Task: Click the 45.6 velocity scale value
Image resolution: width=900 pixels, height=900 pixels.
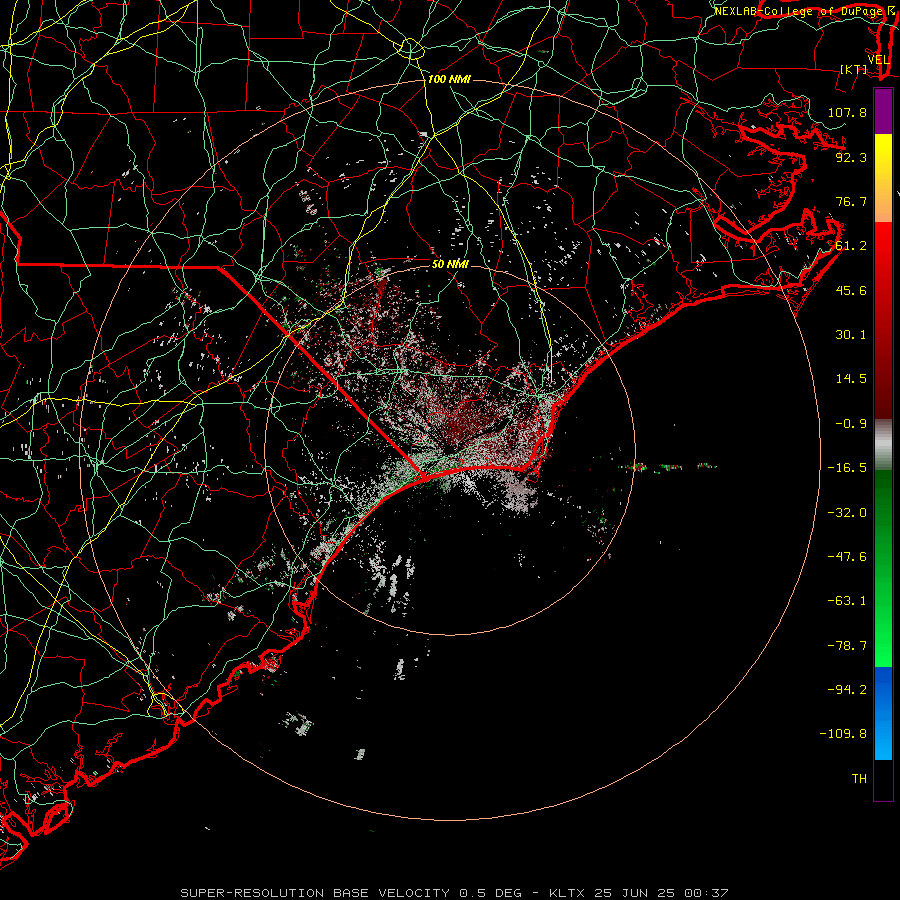Action: point(851,290)
